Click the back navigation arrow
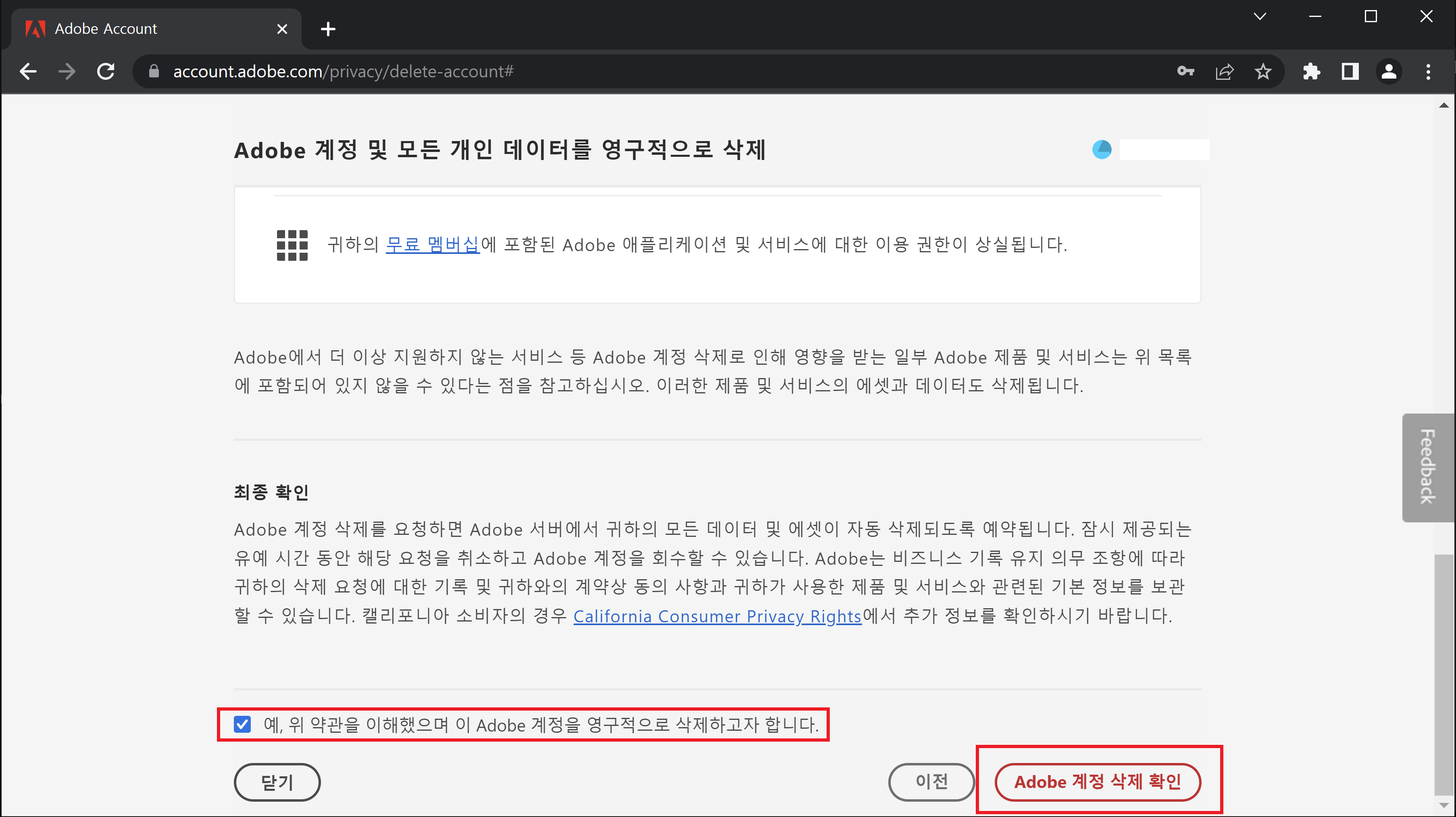The width and height of the screenshot is (1456, 817). coord(28,71)
